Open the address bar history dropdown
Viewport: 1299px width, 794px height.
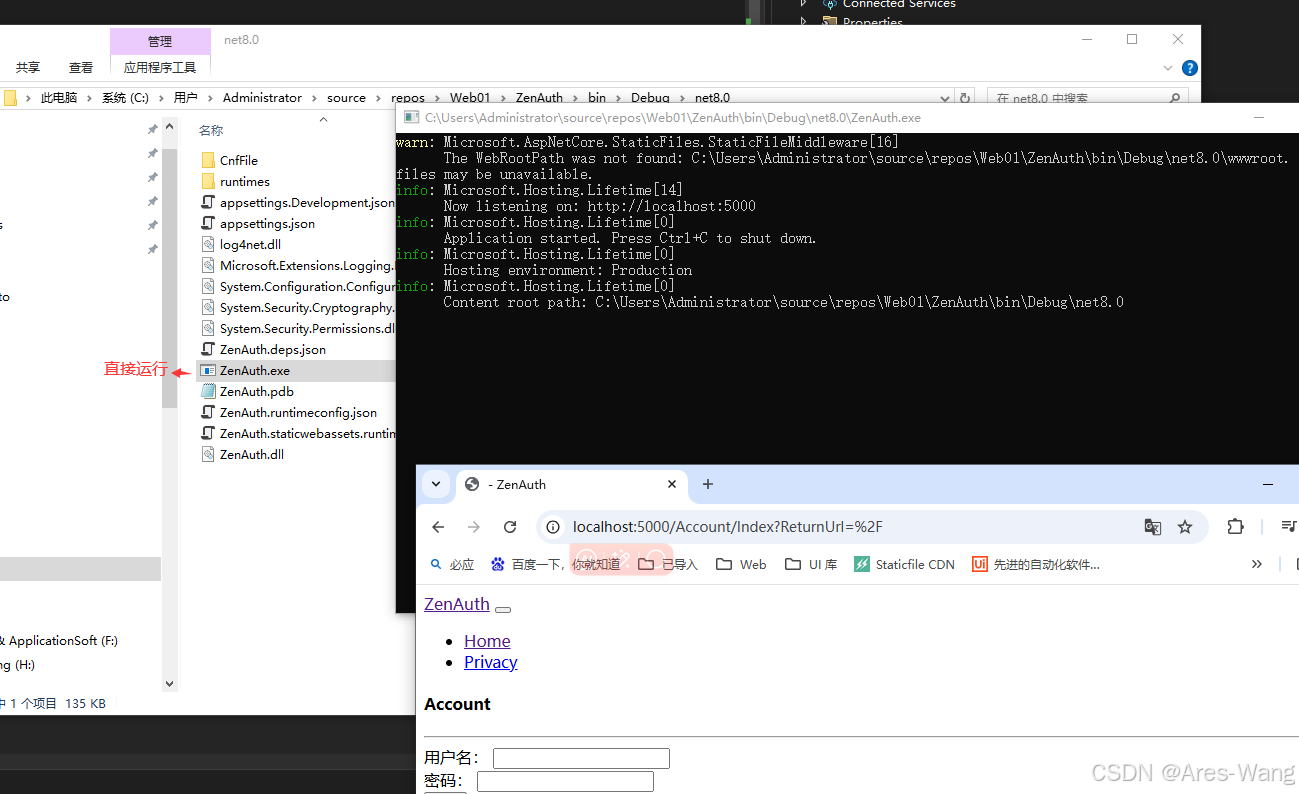pyautogui.click(x=945, y=98)
